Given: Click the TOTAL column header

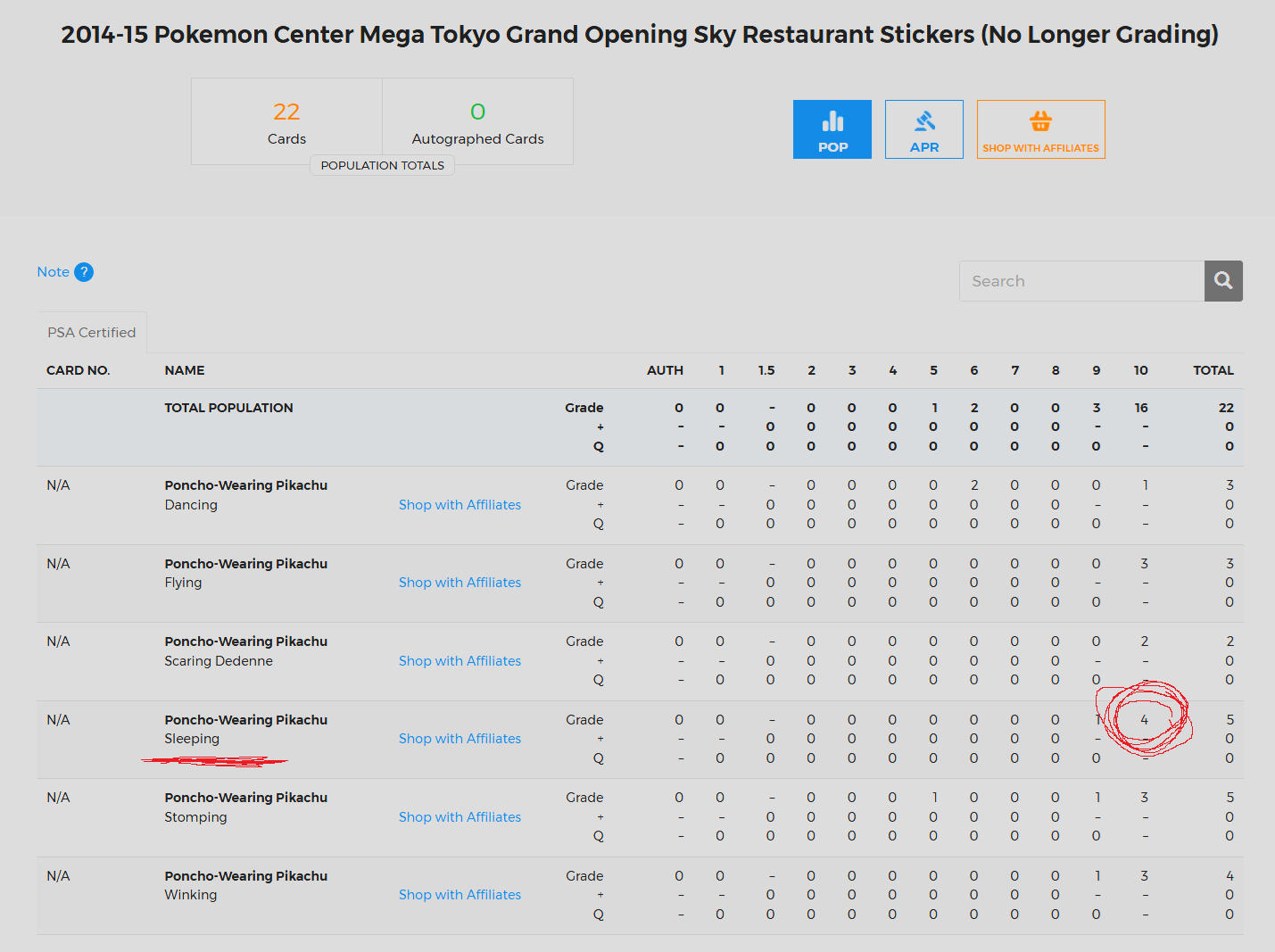Looking at the screenshot, I should pos(1213,370).
